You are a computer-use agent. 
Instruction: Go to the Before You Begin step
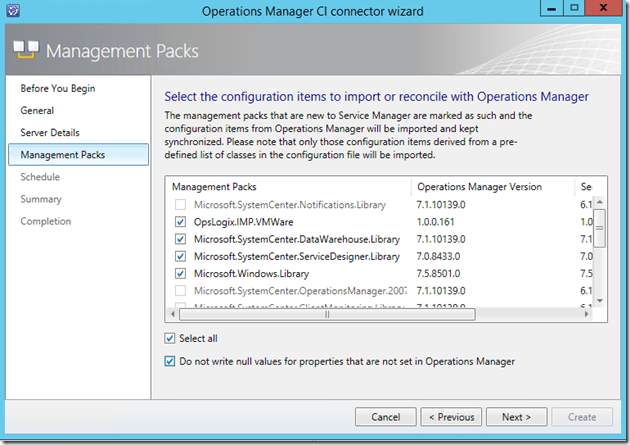pyautogui.click(x=58, y=88)
